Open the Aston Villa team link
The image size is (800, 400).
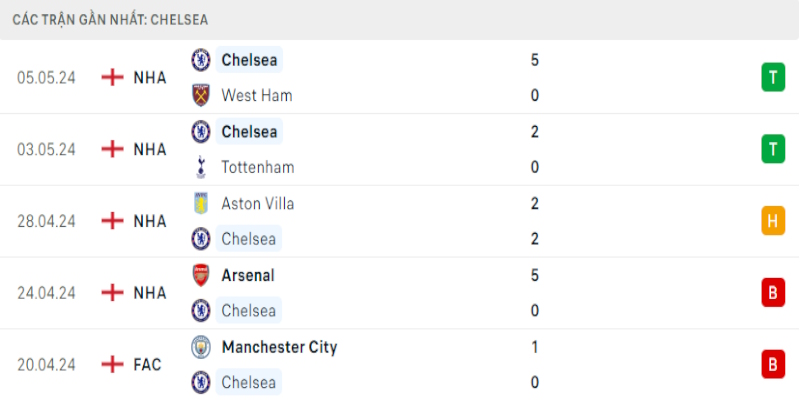[258, 203]
